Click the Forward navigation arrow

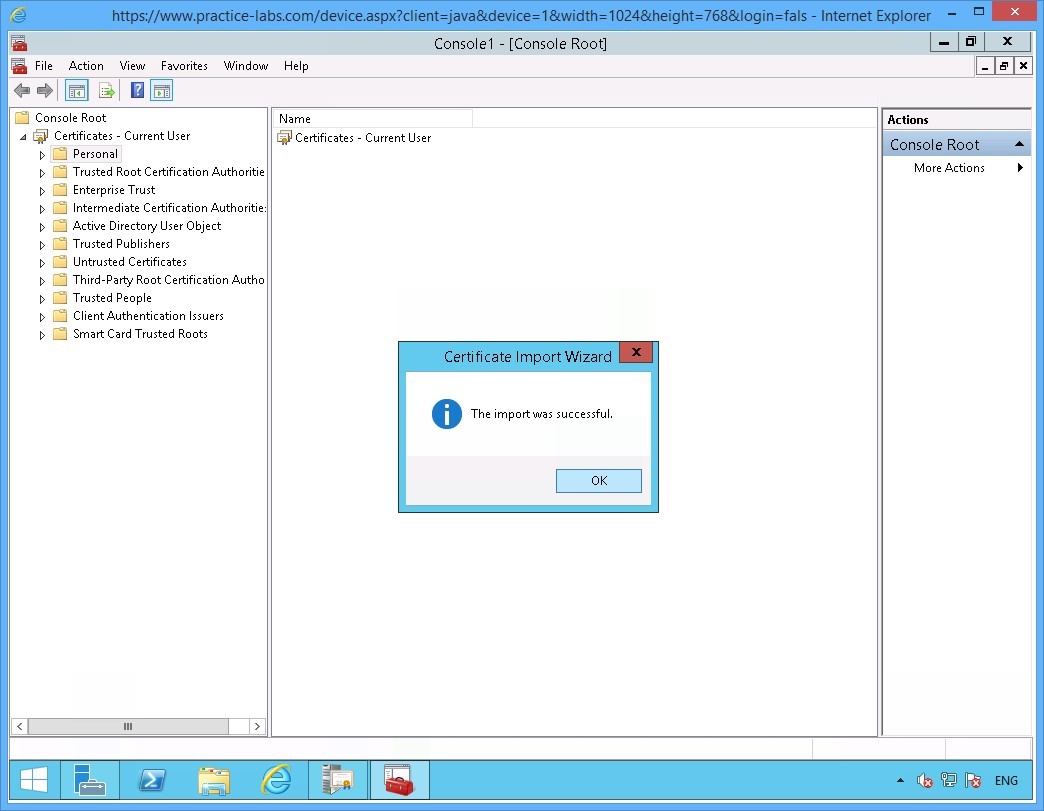(45, 90)
